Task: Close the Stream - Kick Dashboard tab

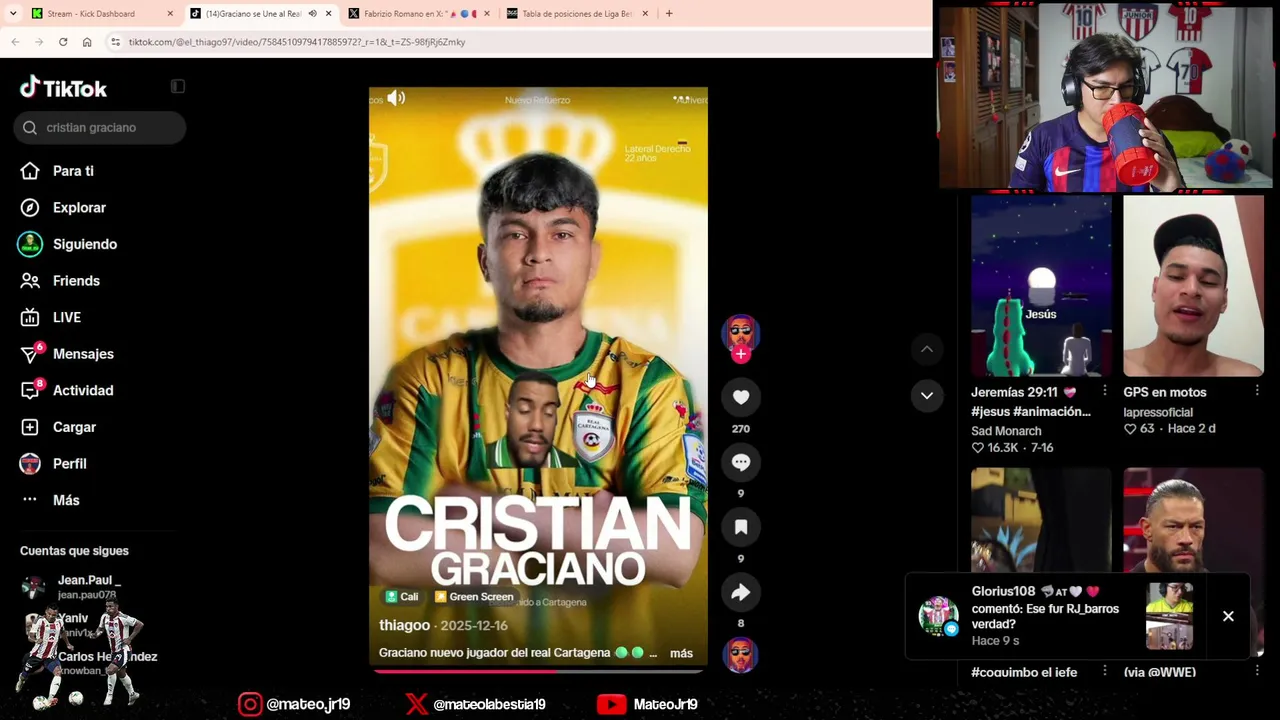Action: pyautogui.click(x=170, y=14)
